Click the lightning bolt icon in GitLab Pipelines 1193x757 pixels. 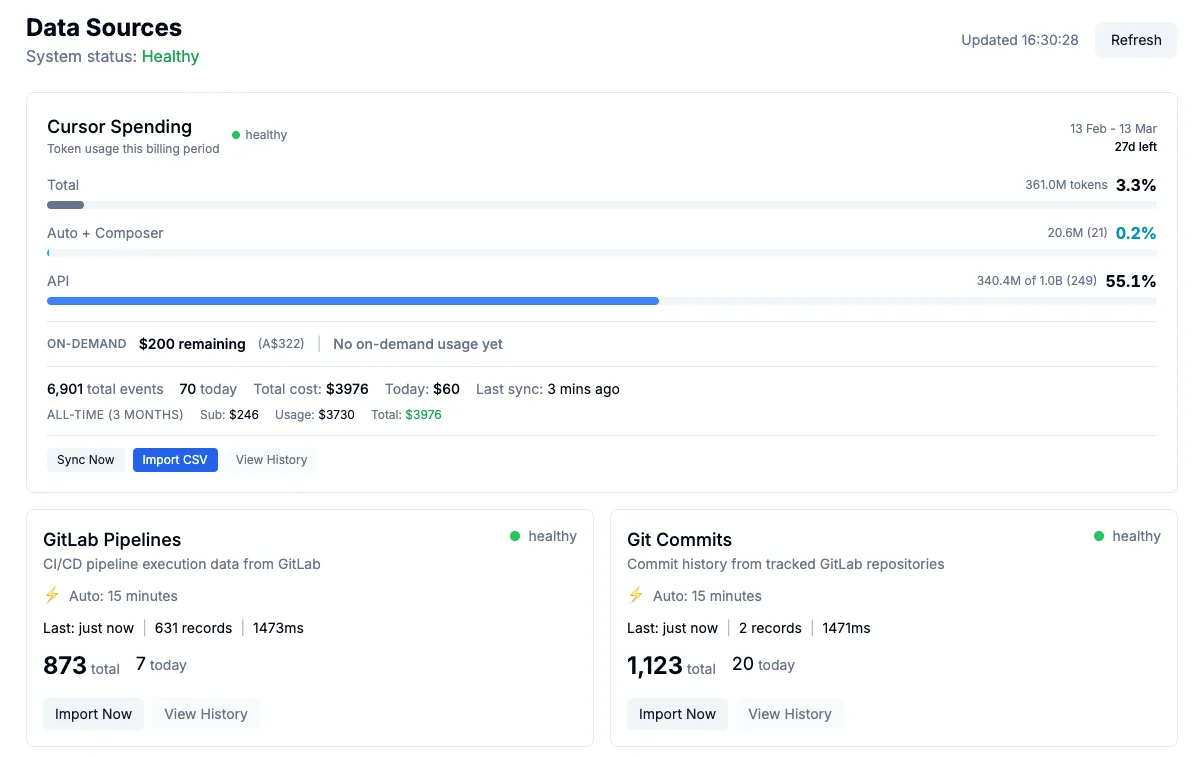[x=52, y=595]
